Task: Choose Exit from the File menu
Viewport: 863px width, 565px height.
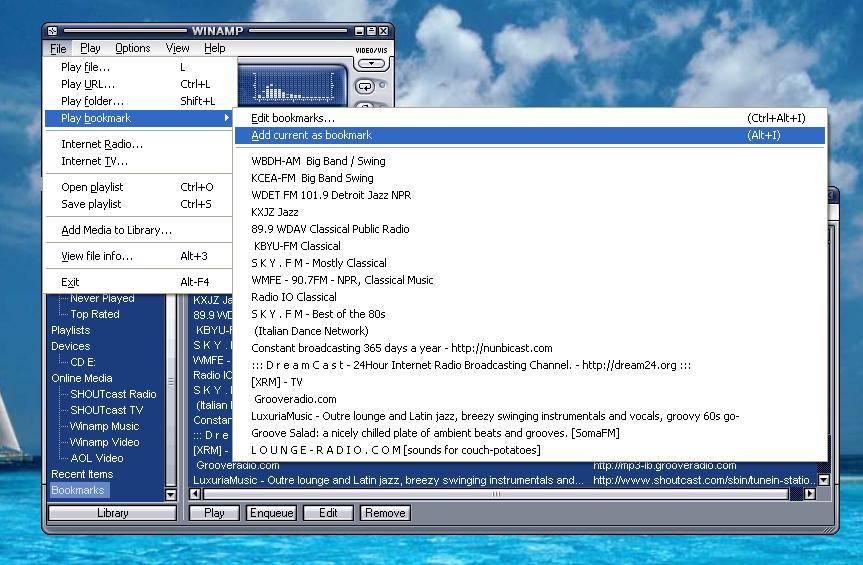Action: coord(138,282)
